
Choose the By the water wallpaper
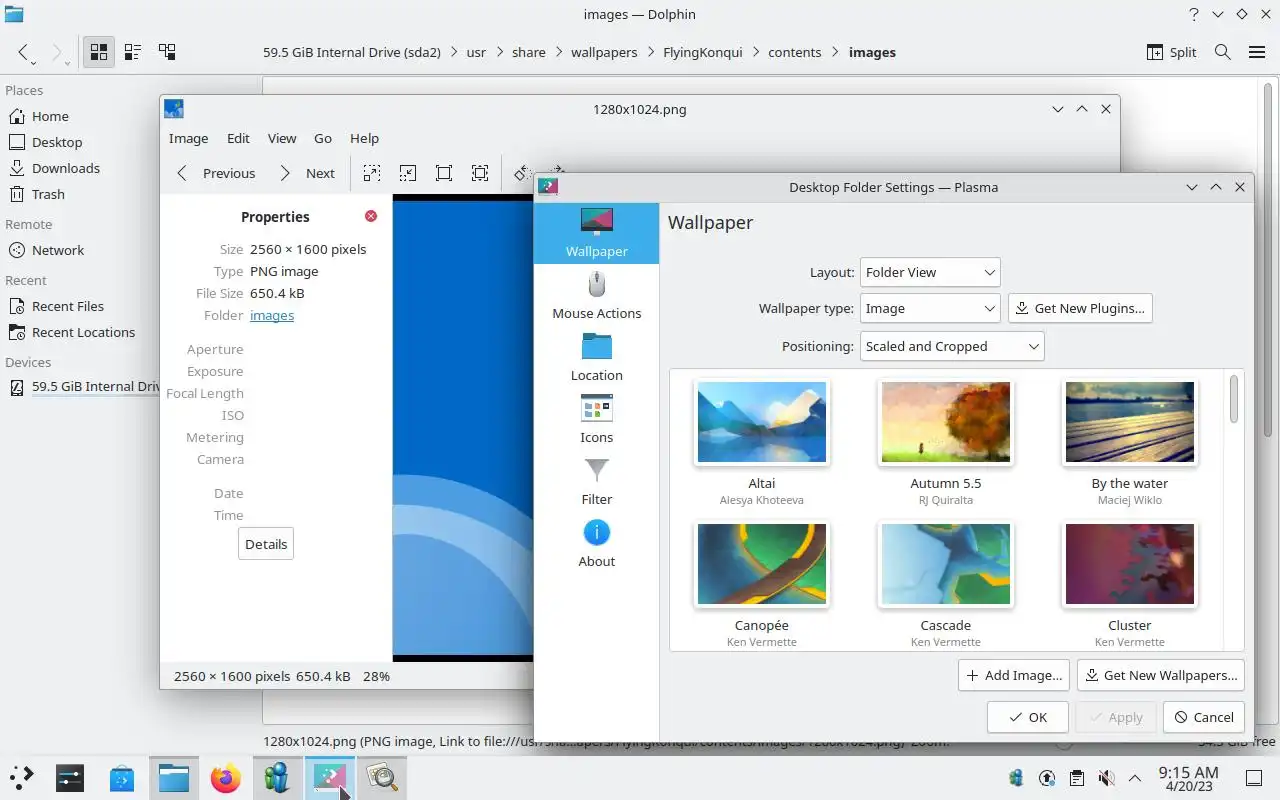[x=1130, y=422]
